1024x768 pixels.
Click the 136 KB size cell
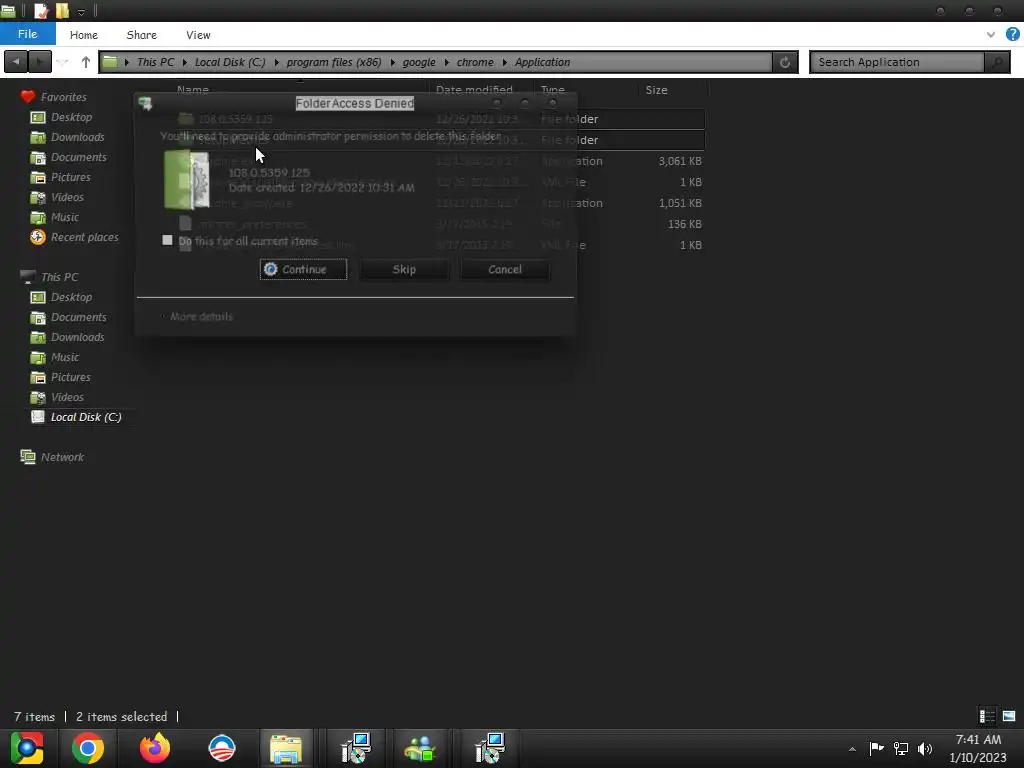[684, 224]
